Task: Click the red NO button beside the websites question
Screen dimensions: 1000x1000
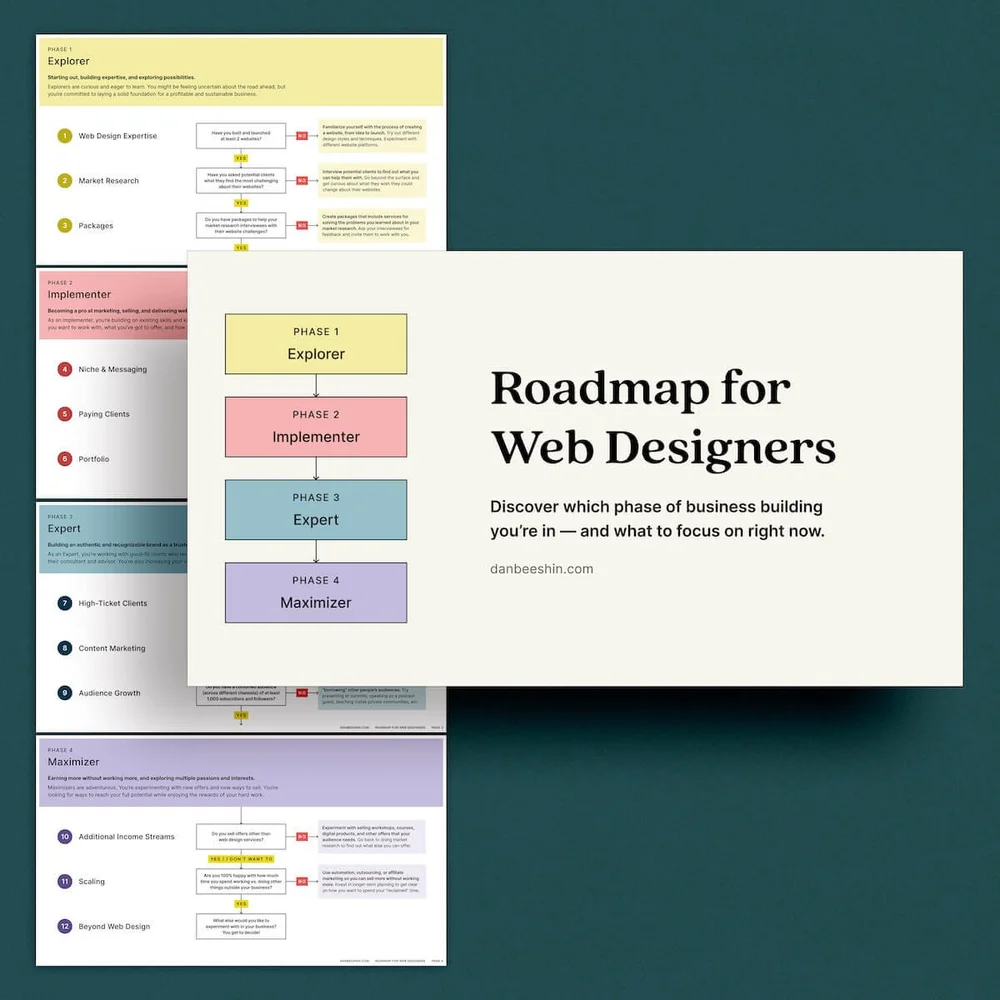Action: coord(303,135)
